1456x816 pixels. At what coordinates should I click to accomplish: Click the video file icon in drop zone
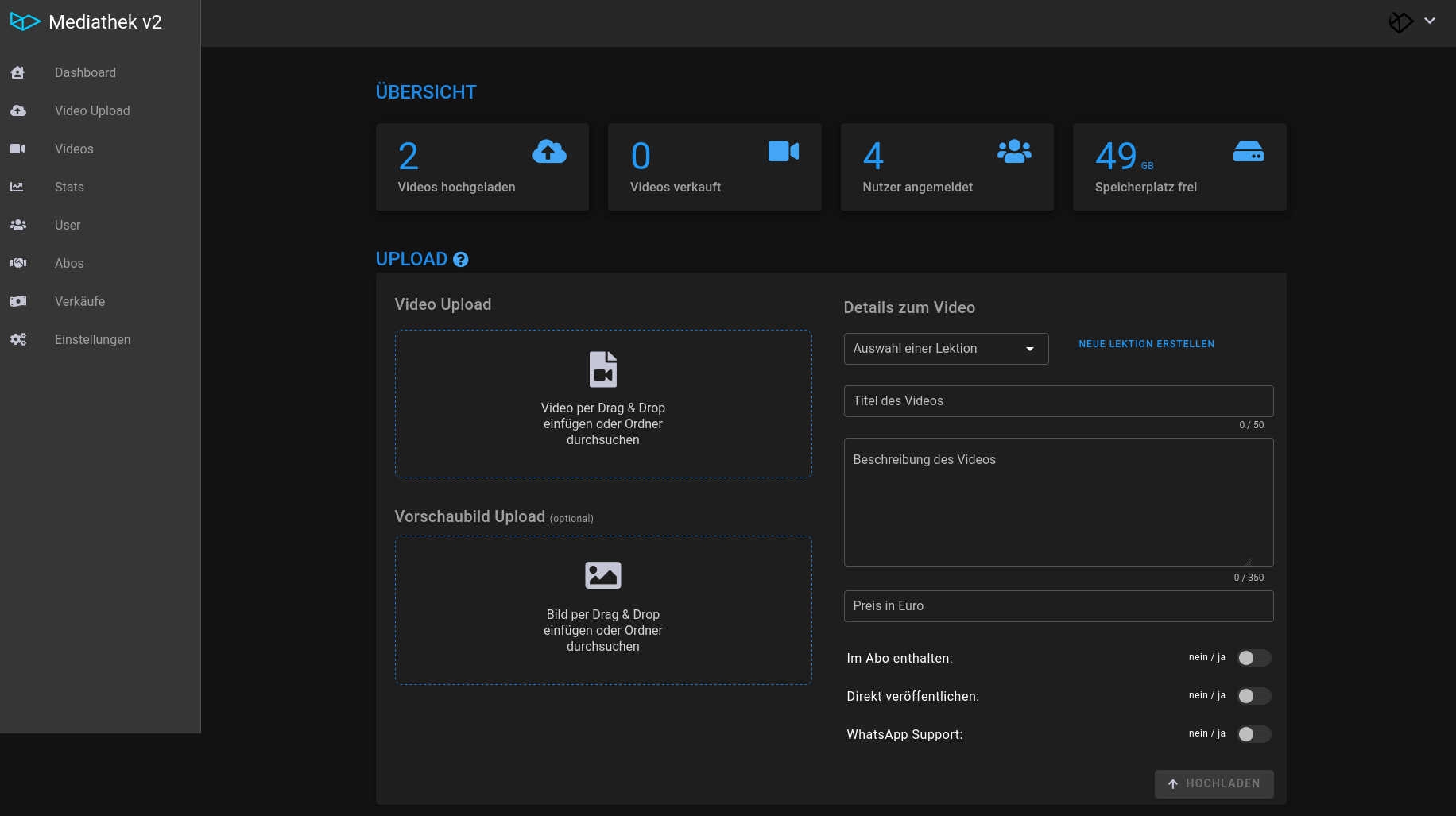pos(603,369)
